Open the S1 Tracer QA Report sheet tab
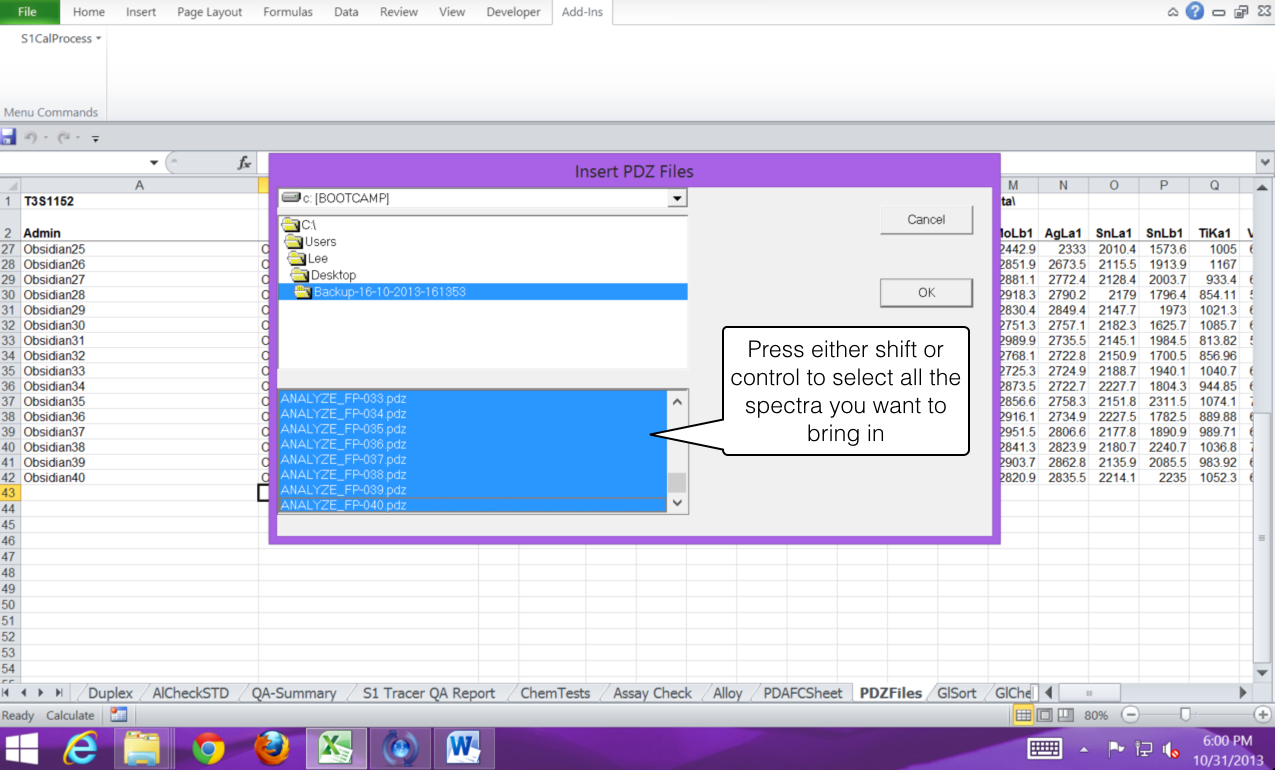The height and width of the screenshot is (770, 1280). tap(429, 693)
